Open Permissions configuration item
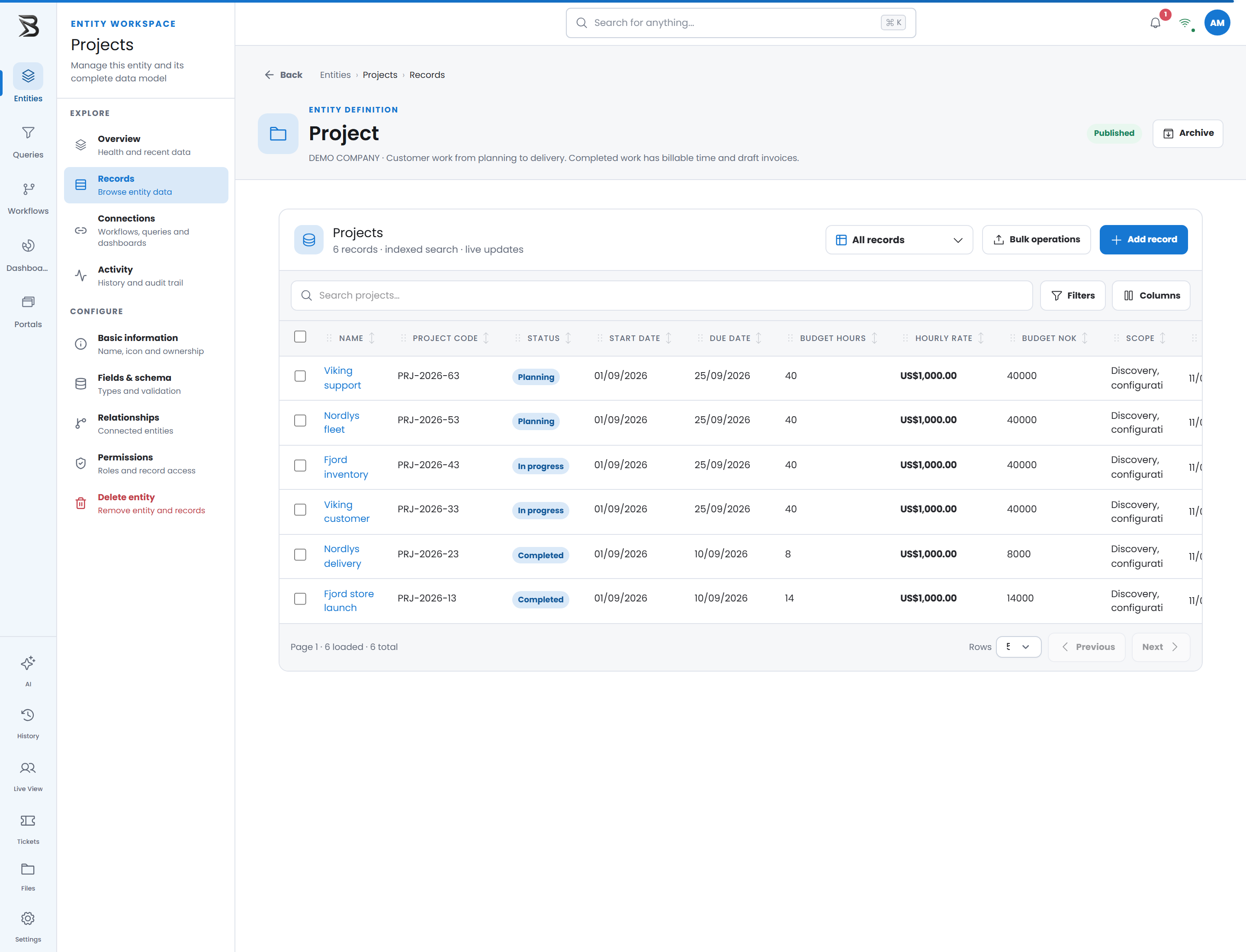Image resolution: width=1246 pixels, height=952 pixels. [x=146, y=463]
